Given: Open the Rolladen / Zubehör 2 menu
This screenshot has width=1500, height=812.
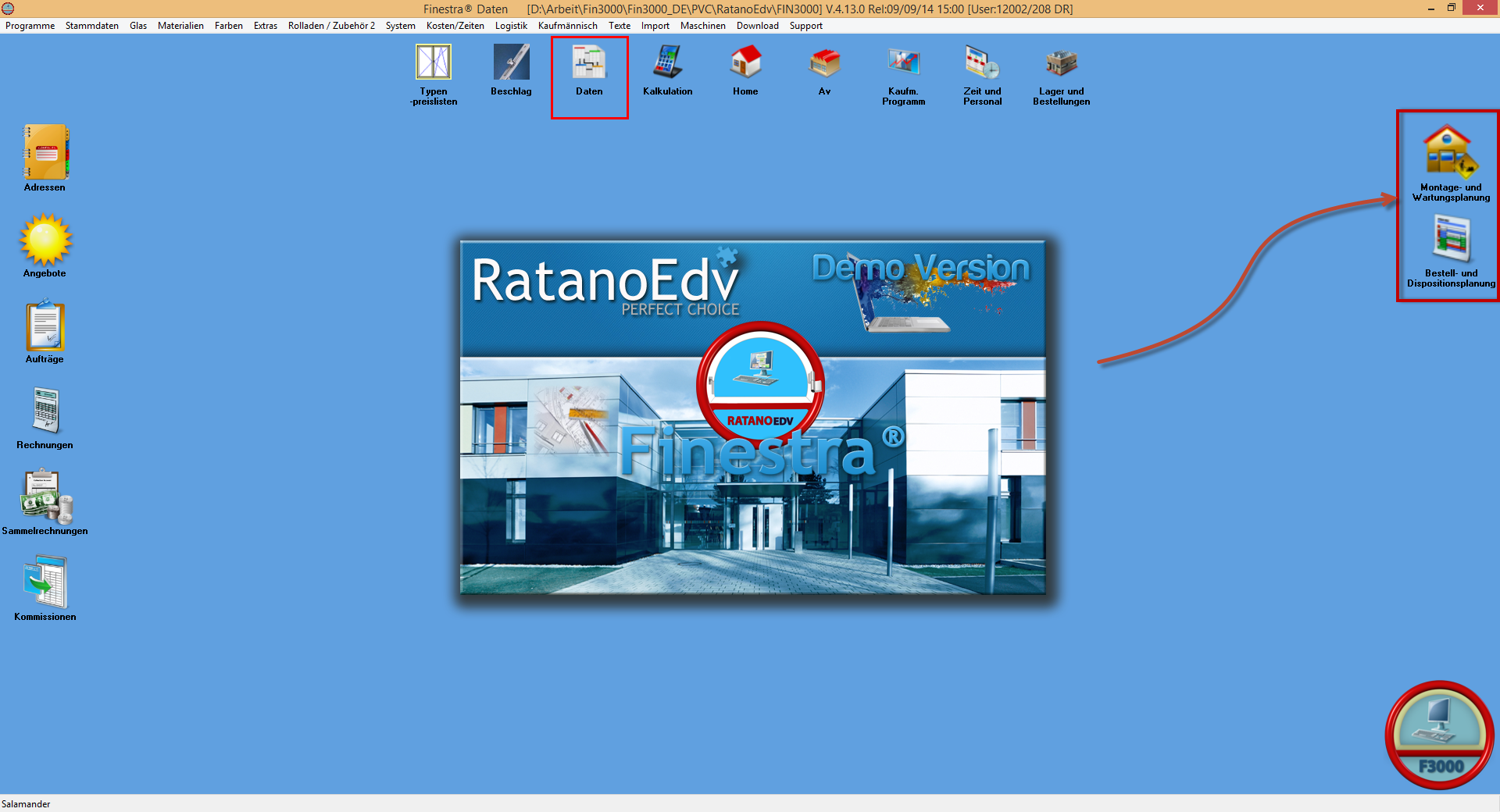Looking at the screenshot, I should pyautogui.click(x=331, y=26).
